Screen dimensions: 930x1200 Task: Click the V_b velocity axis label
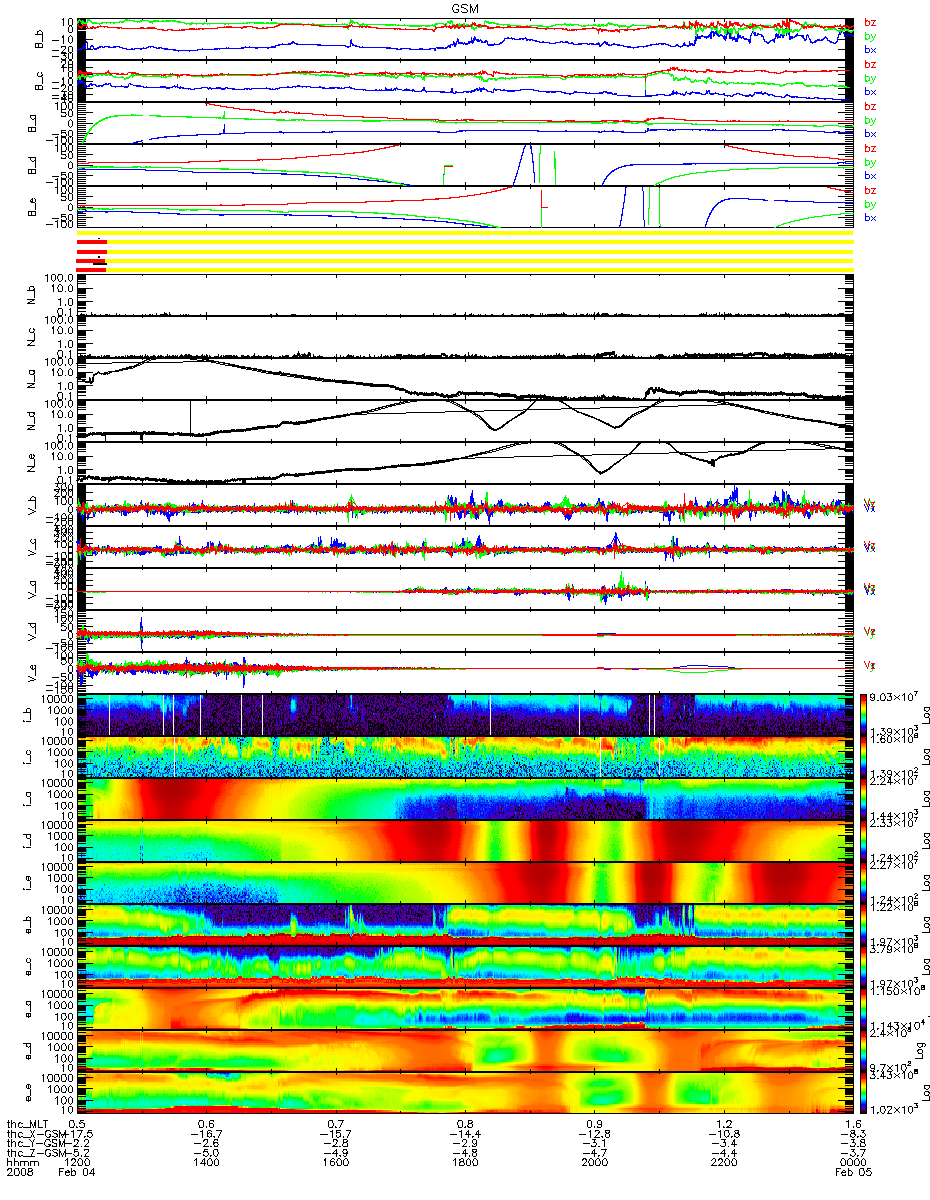pos(32,506)
